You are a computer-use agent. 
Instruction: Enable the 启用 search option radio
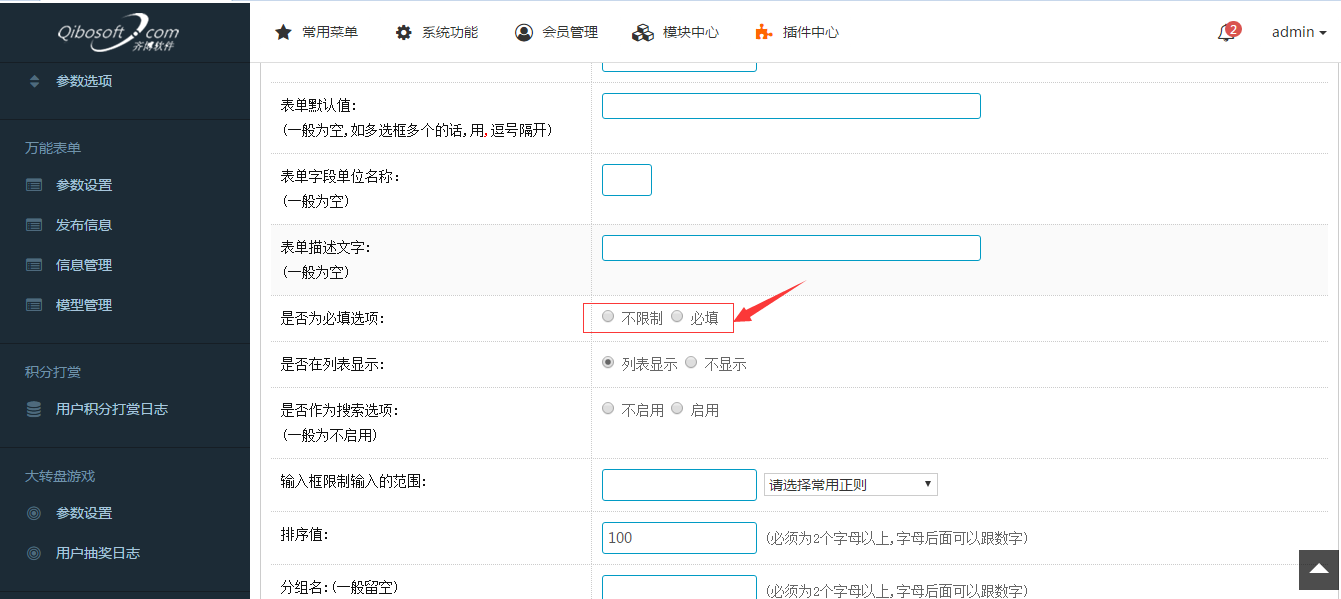point(677,409)
